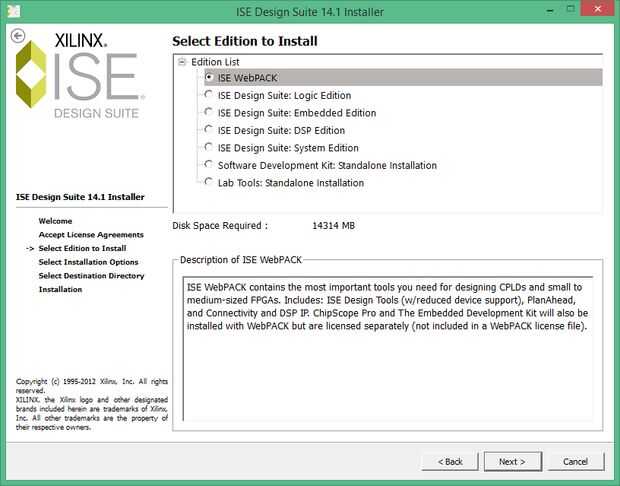This screenshot has height=486, width=620.
Task: Choose ISE Design Suite: Embedded Edition option
Action: (209, 112)
